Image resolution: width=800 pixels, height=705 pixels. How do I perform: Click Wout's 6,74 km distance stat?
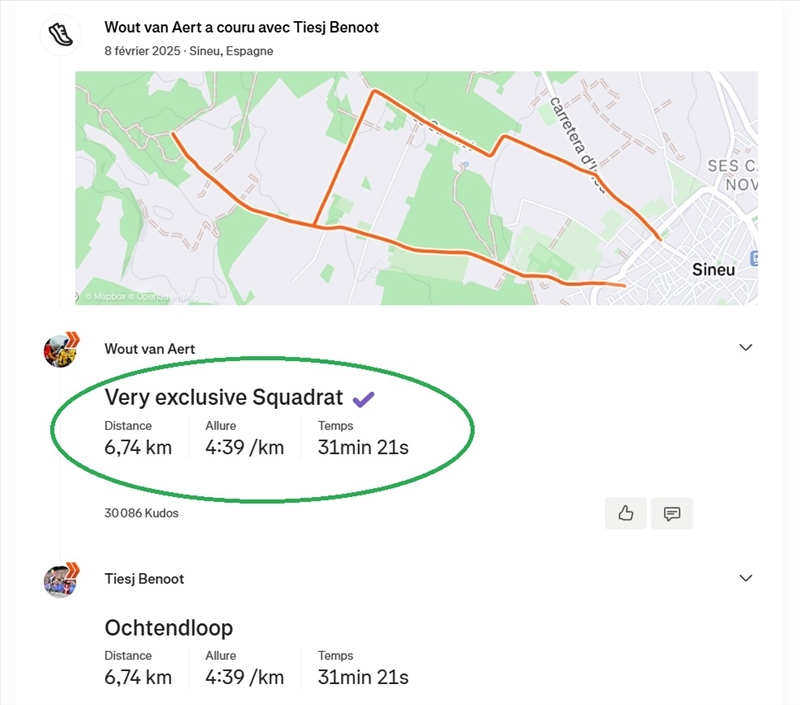click(x=138, y=448)
